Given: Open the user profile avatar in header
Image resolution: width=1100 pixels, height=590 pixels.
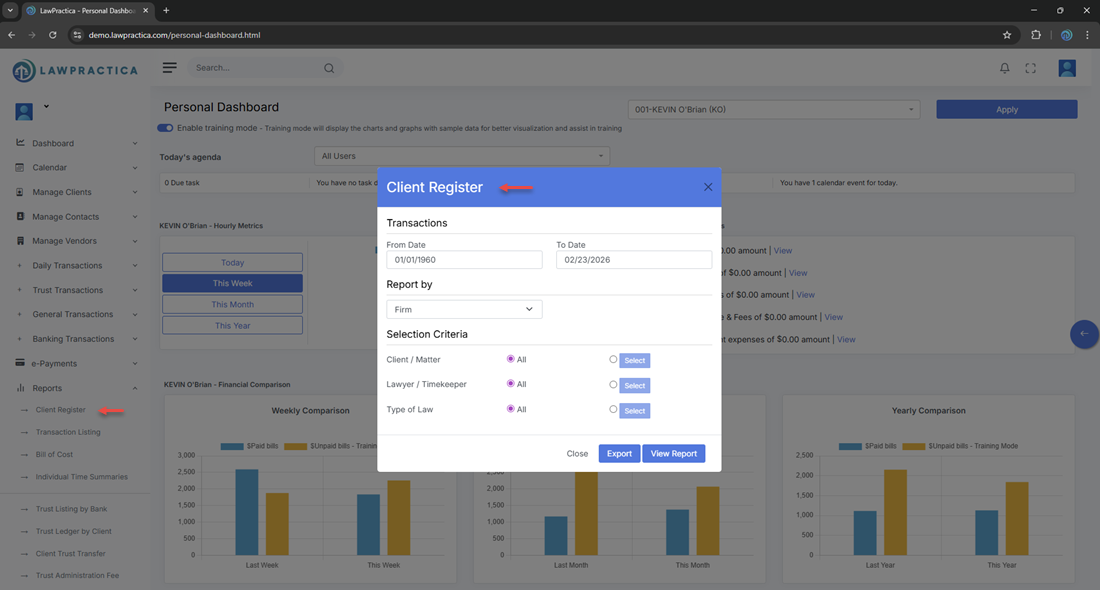Looking at the screenshot, I should 1067,68.
